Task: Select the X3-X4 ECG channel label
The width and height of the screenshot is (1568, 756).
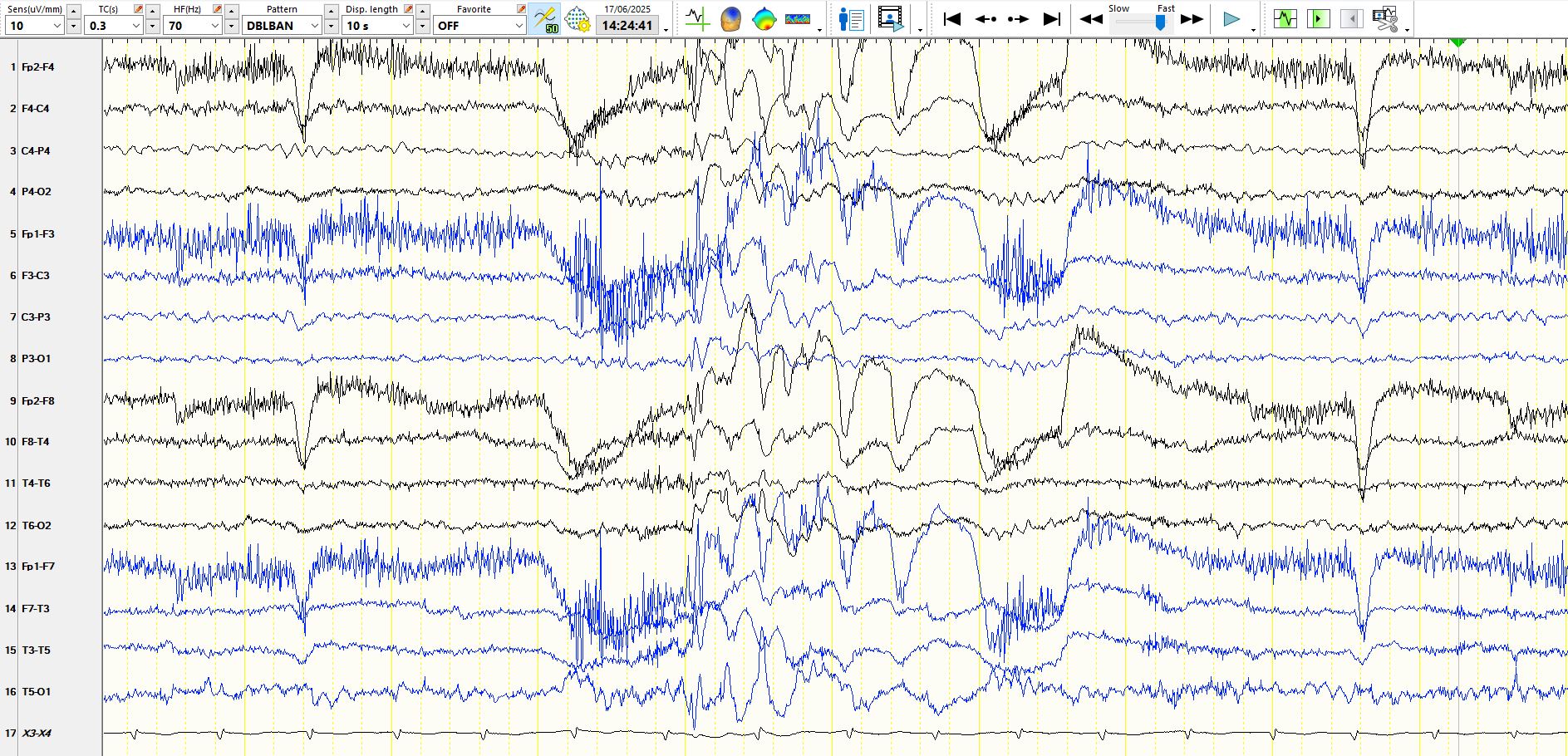Action: pyautogui.click(x=37, y=734)
